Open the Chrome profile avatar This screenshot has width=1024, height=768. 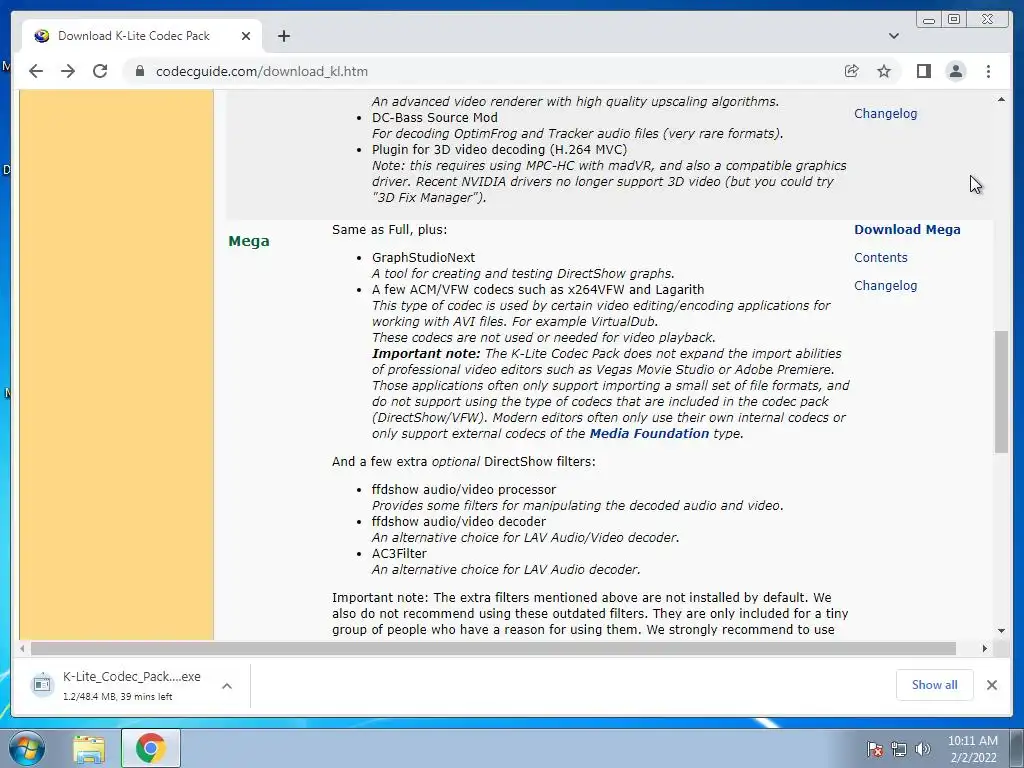pyautogui.click(x=955, y=71)
